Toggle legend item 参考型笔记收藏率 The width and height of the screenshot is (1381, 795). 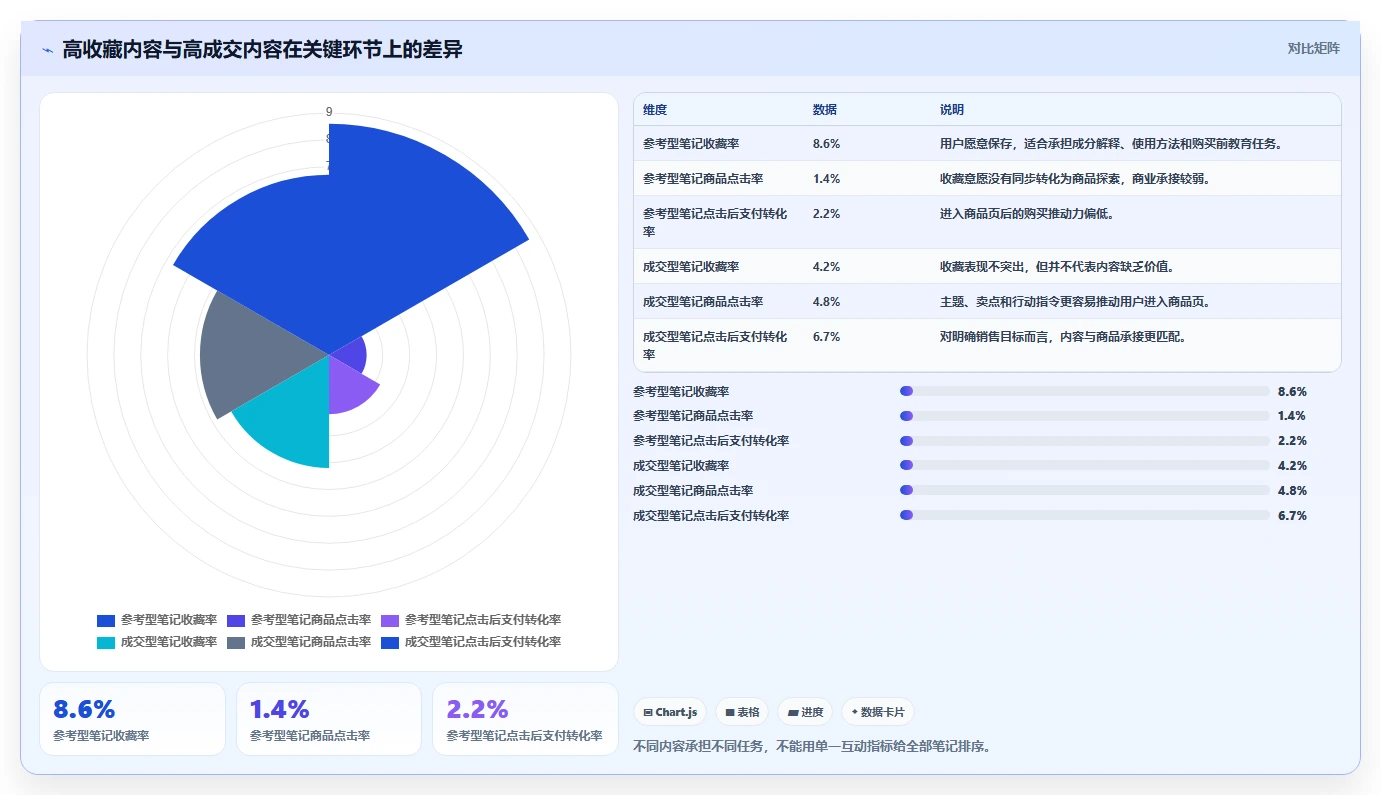click(x=157, y=620)
